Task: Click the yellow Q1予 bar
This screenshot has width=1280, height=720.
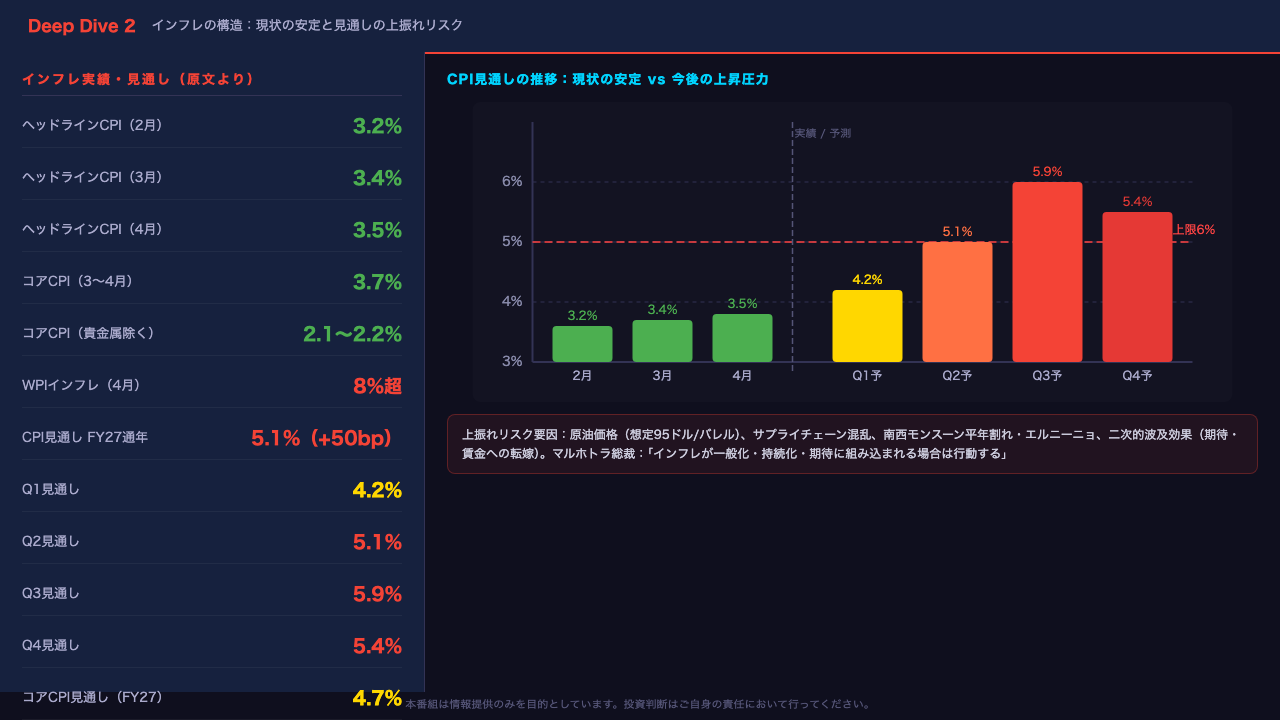Action: tap(867, 326)
